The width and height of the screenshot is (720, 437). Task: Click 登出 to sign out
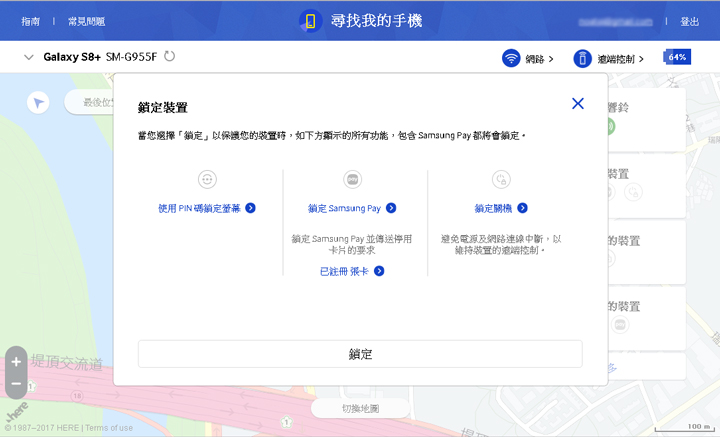[689, 21]
